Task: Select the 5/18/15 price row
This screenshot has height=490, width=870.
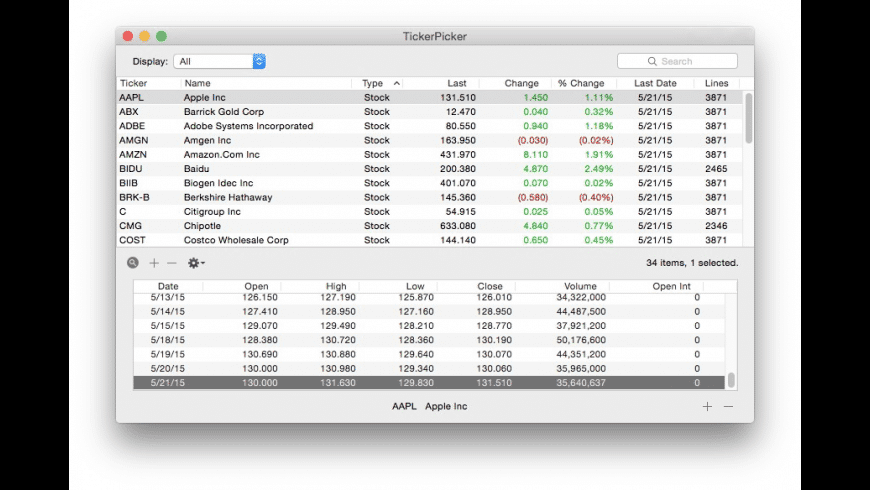Action: point(429,340)
